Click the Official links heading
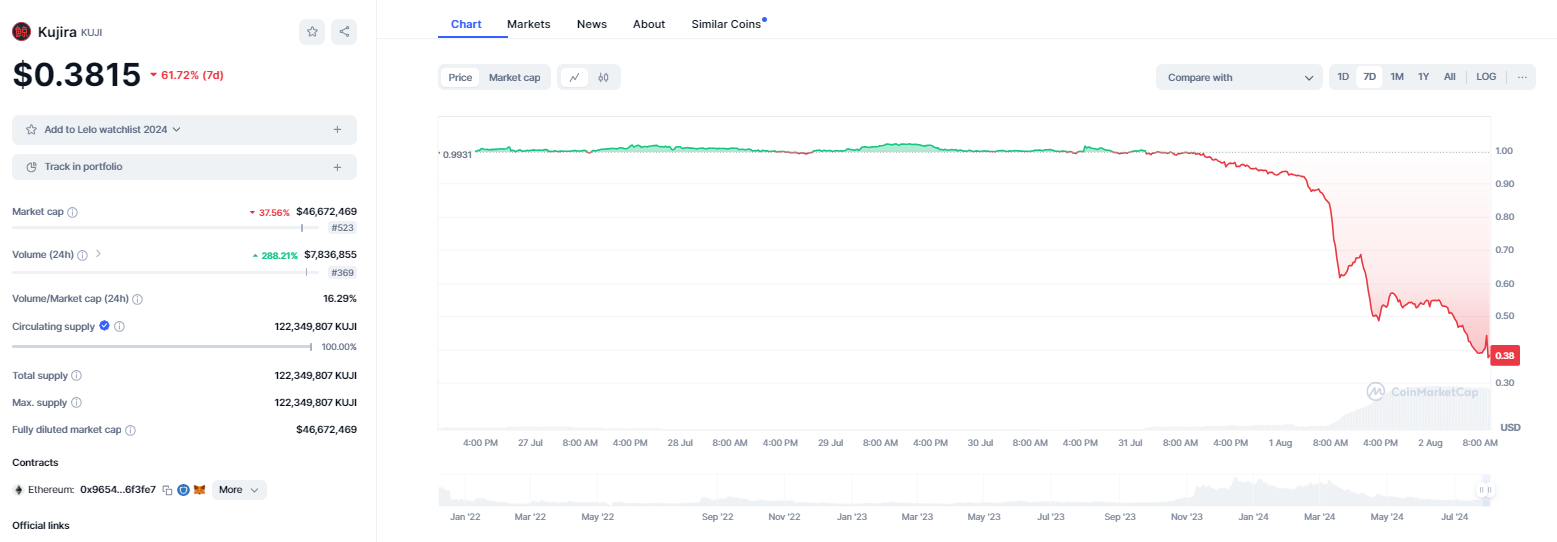1557x542 pixels. coord(41,525)
